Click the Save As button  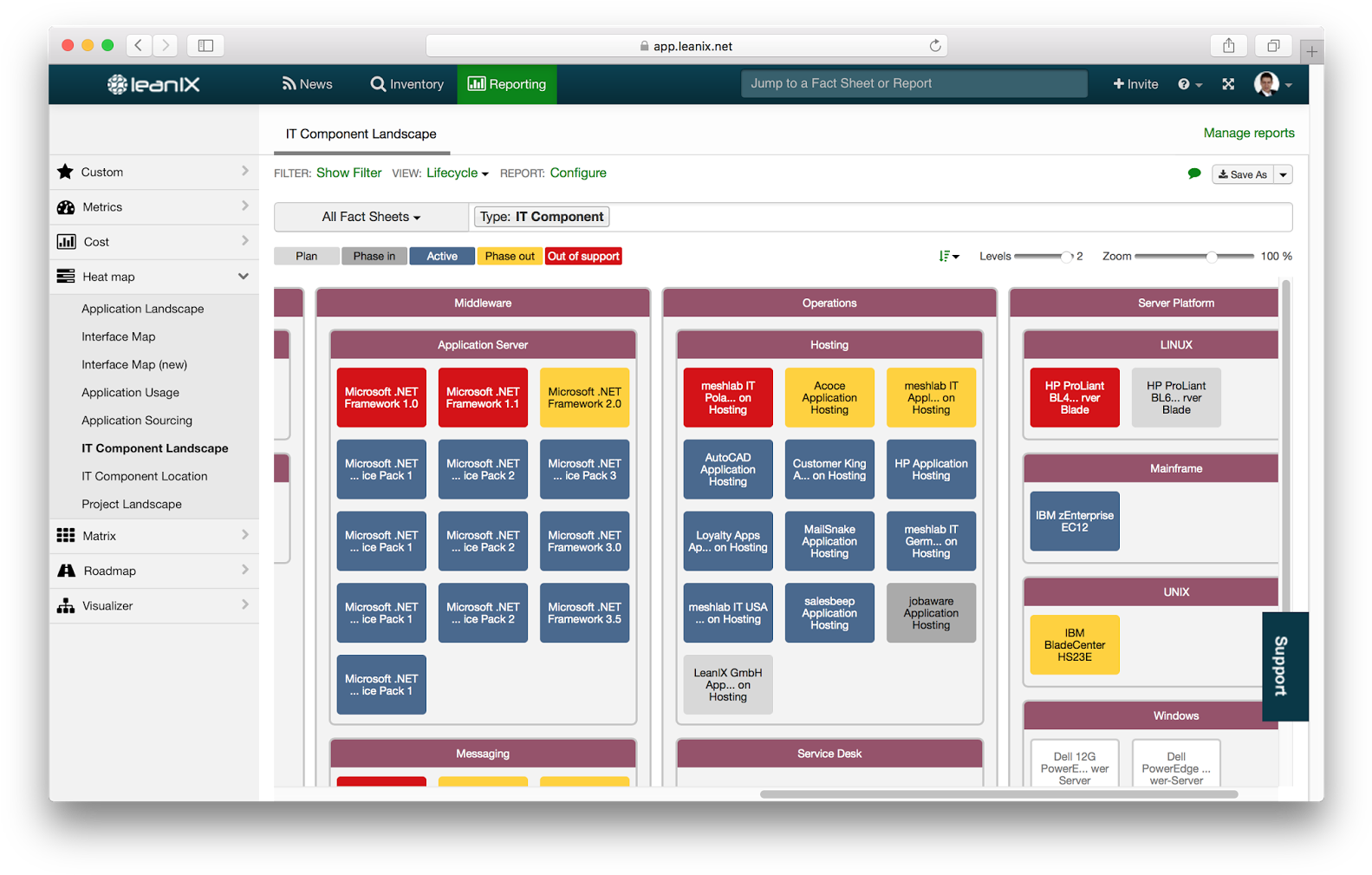pyautogui.click(x=1243, y=174)
